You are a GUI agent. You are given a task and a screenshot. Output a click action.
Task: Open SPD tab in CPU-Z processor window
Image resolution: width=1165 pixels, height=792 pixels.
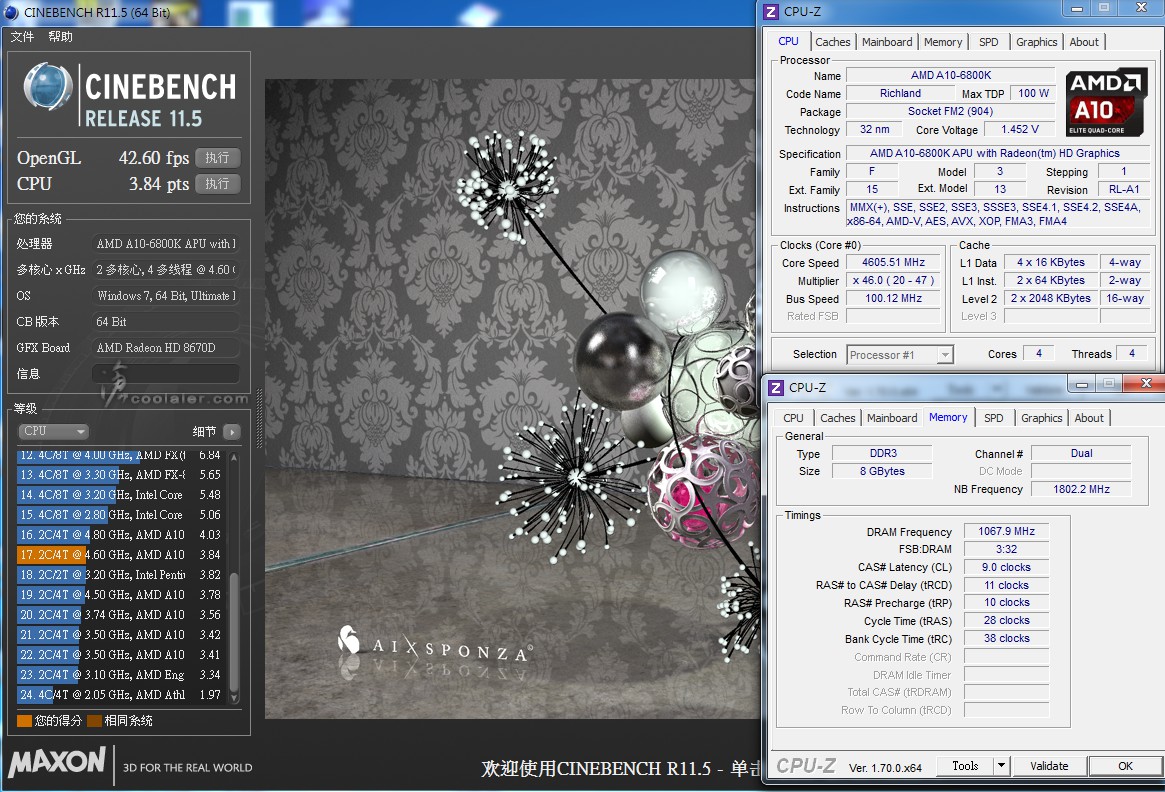pos(989,42)
